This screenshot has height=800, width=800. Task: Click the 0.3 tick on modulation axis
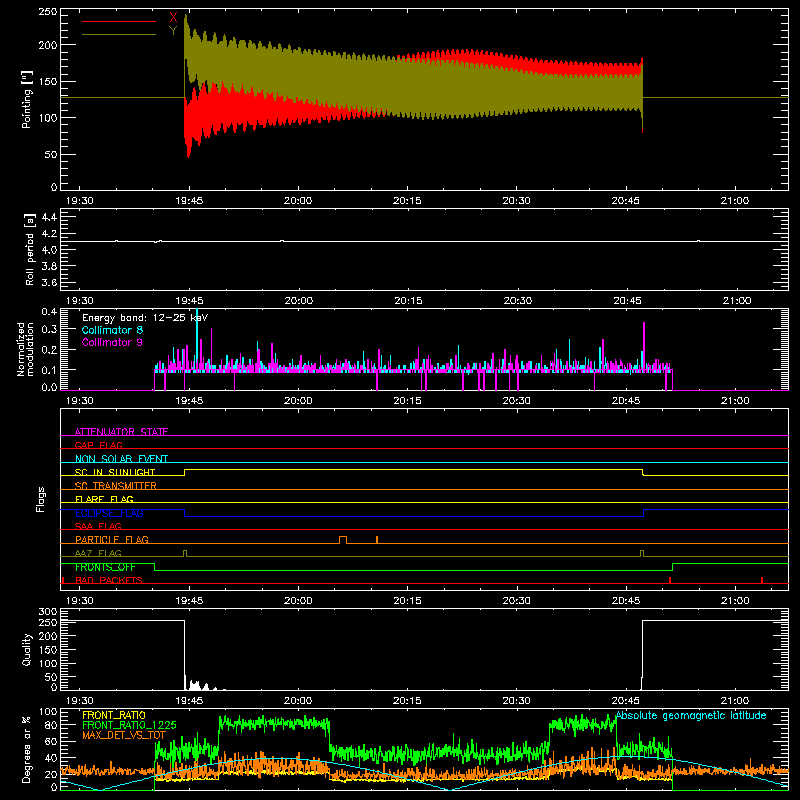tap(49, 330)
